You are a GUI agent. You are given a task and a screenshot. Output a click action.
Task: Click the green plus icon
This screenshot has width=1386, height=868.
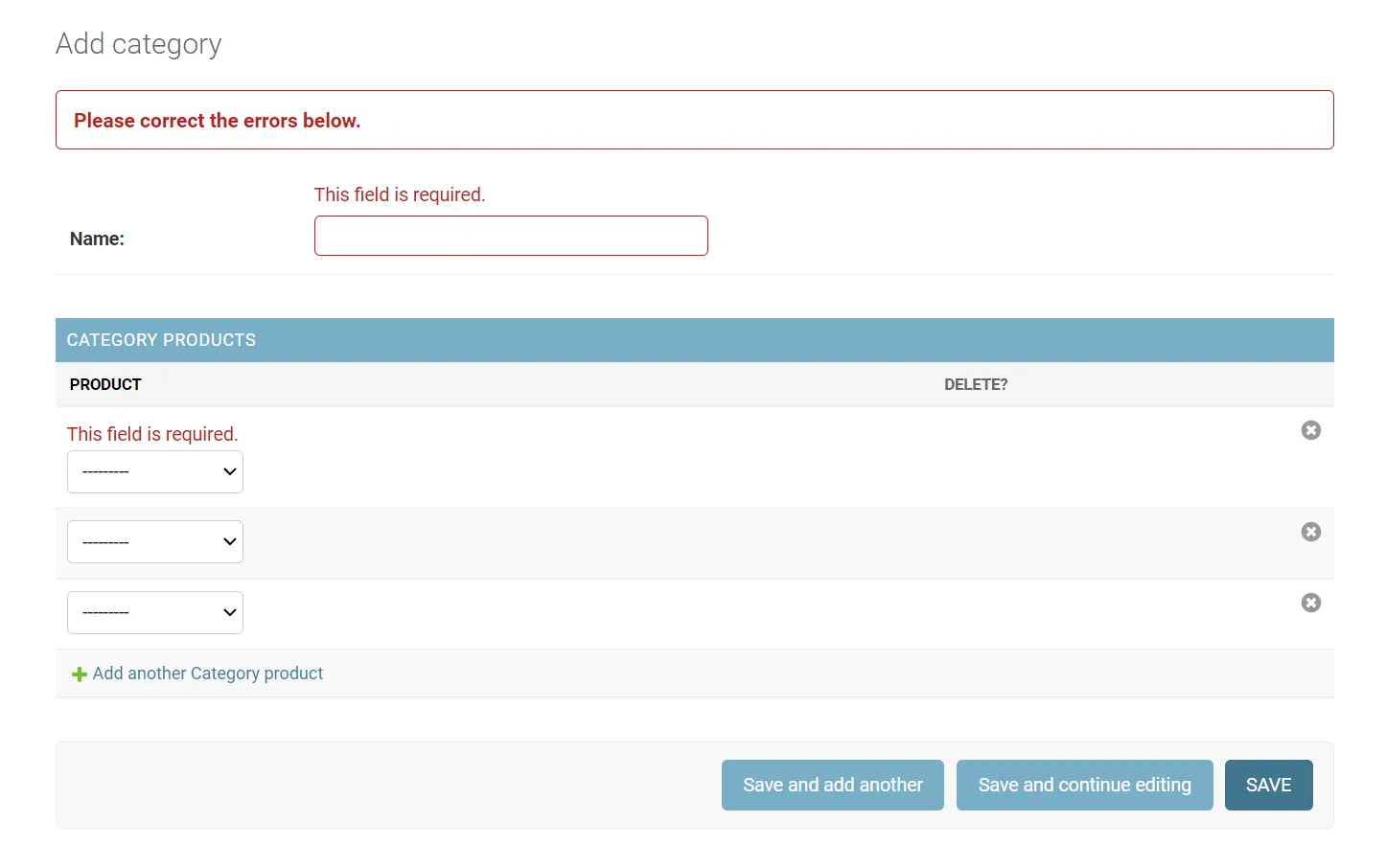[80, 674]
